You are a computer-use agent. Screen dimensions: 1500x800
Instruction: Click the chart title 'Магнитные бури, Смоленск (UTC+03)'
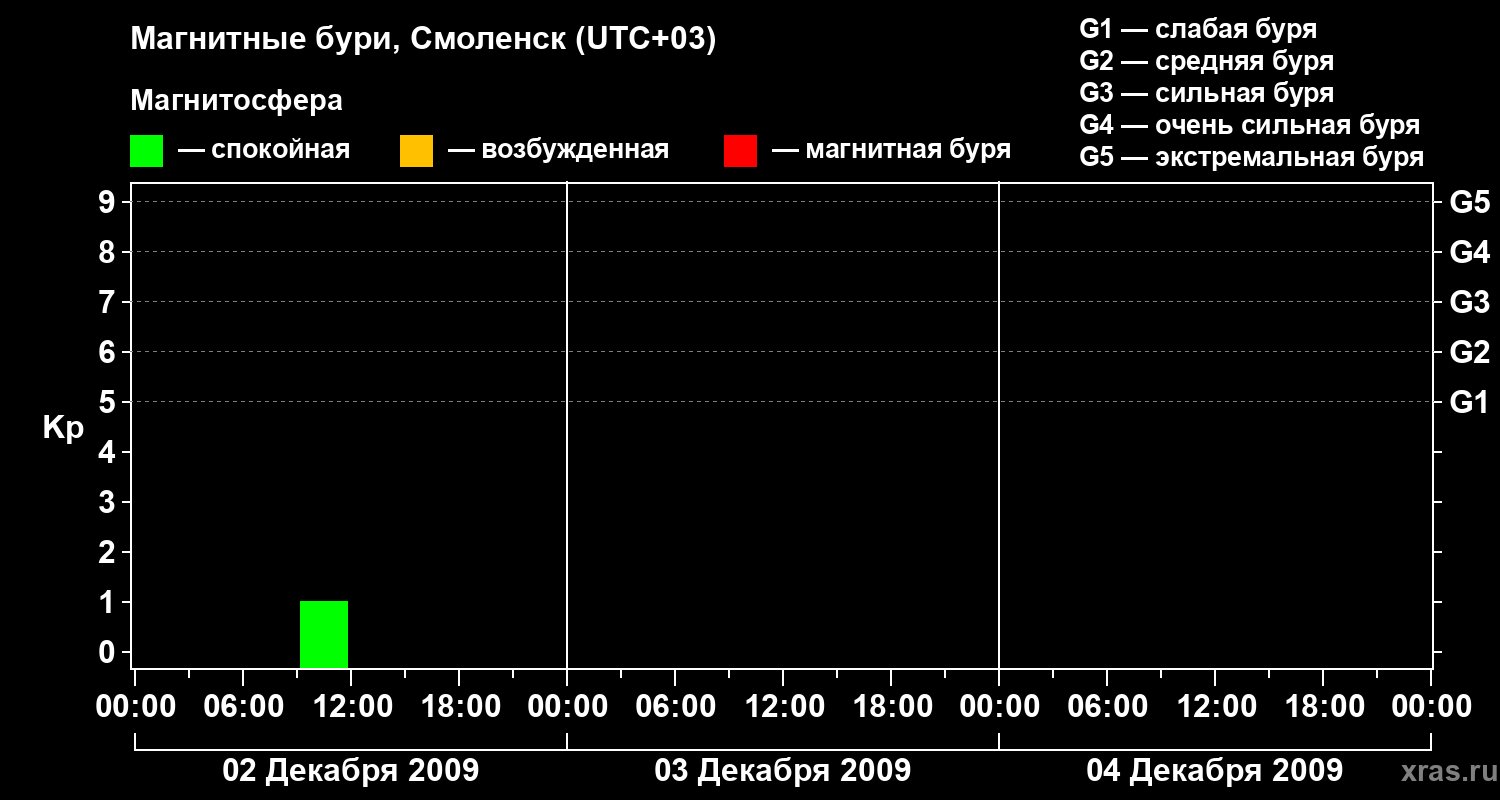[424, 41]
